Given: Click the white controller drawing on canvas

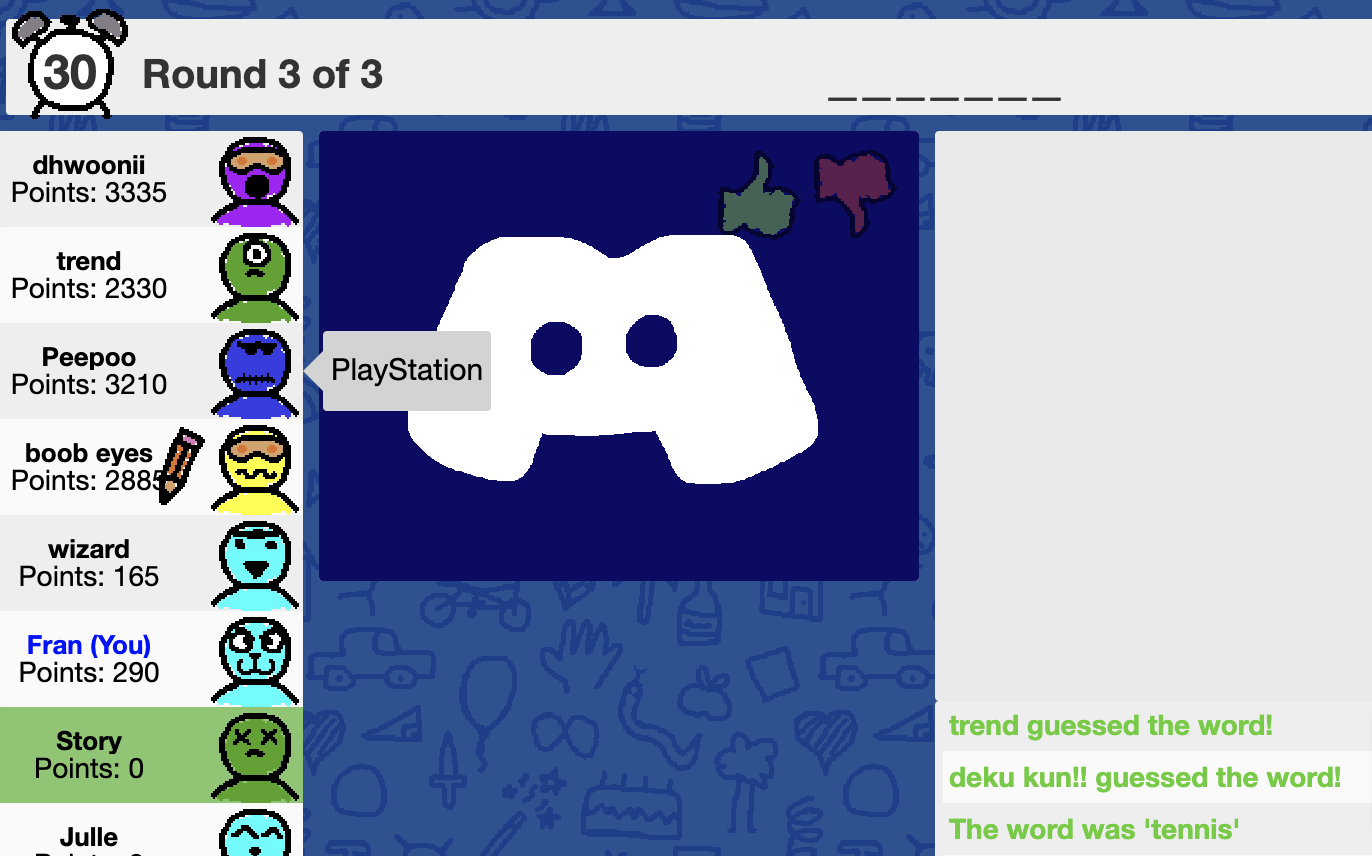Looking at the screenshot, I should pos(613,358).
